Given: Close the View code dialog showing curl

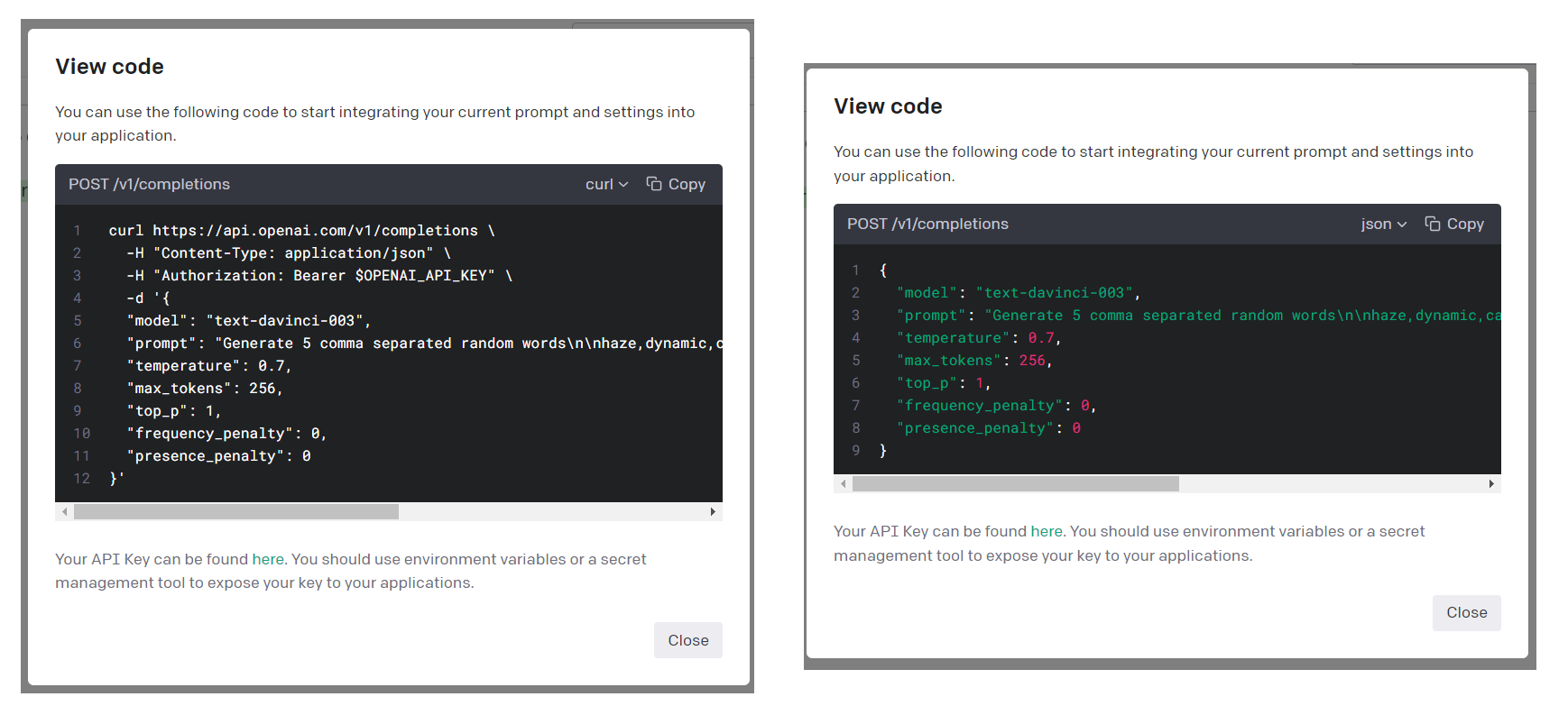Looking at the screenshot, I should 687,640.
